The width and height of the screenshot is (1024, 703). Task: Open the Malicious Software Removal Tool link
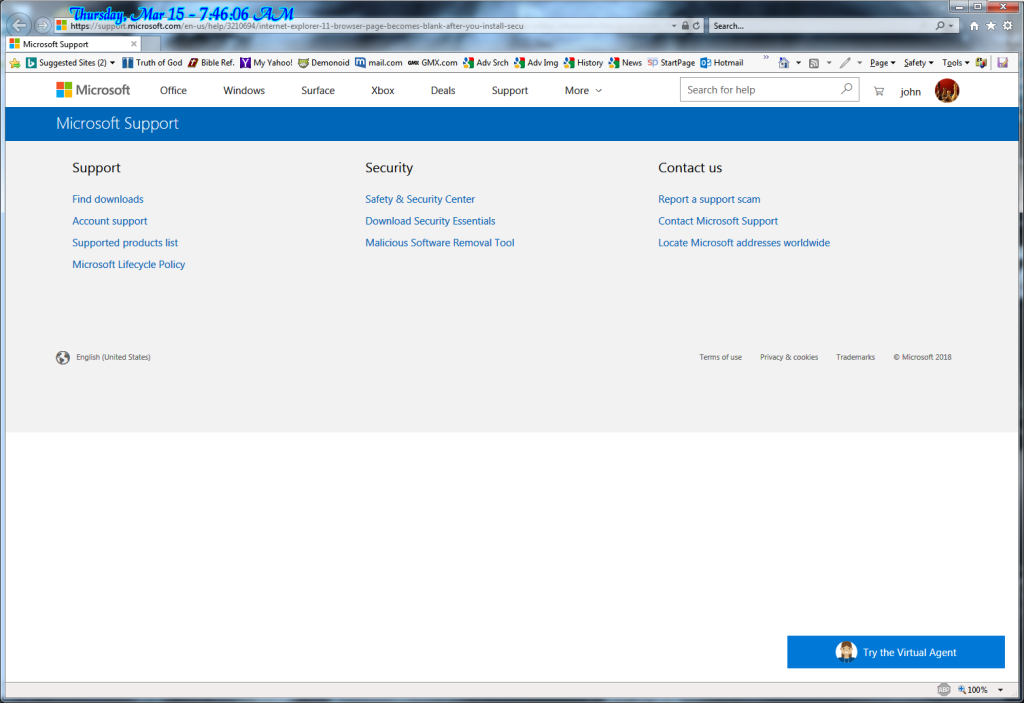(440, 242)
